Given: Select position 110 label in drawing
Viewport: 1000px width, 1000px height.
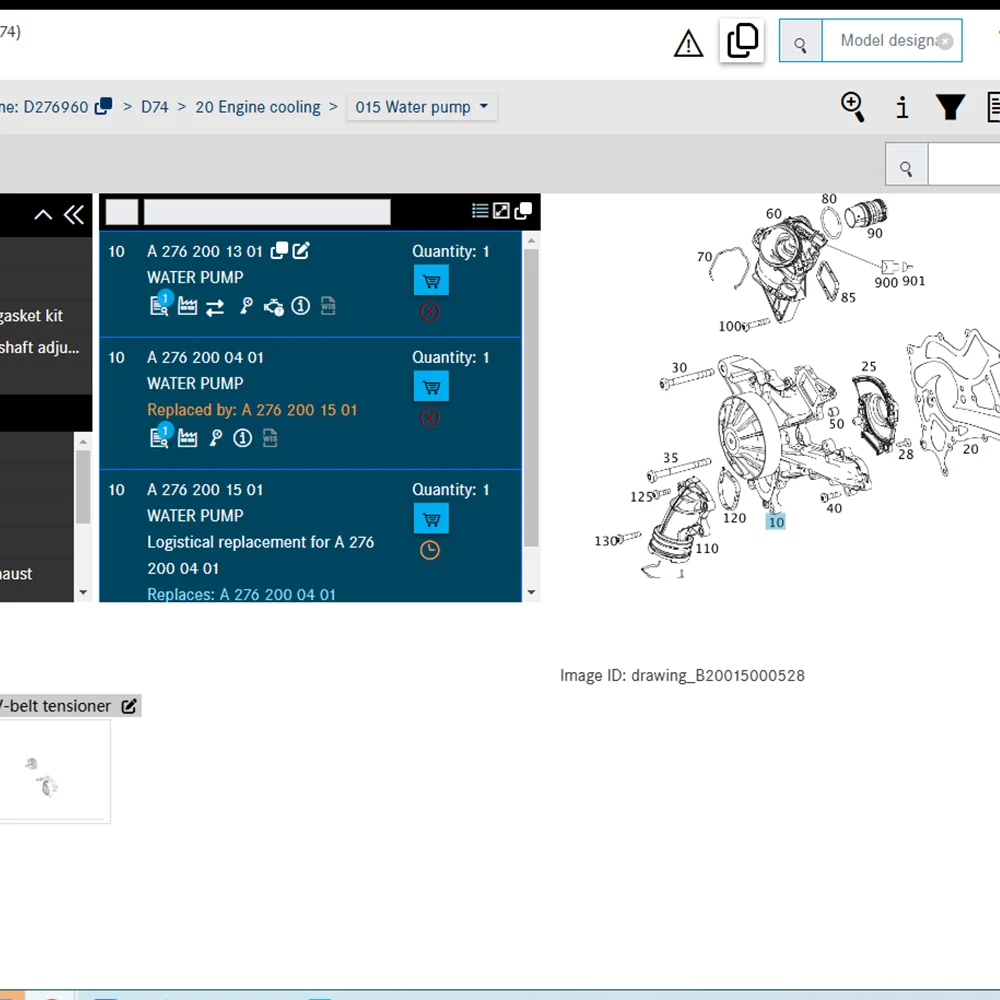Looking at the screenshot, I should 707,548.
